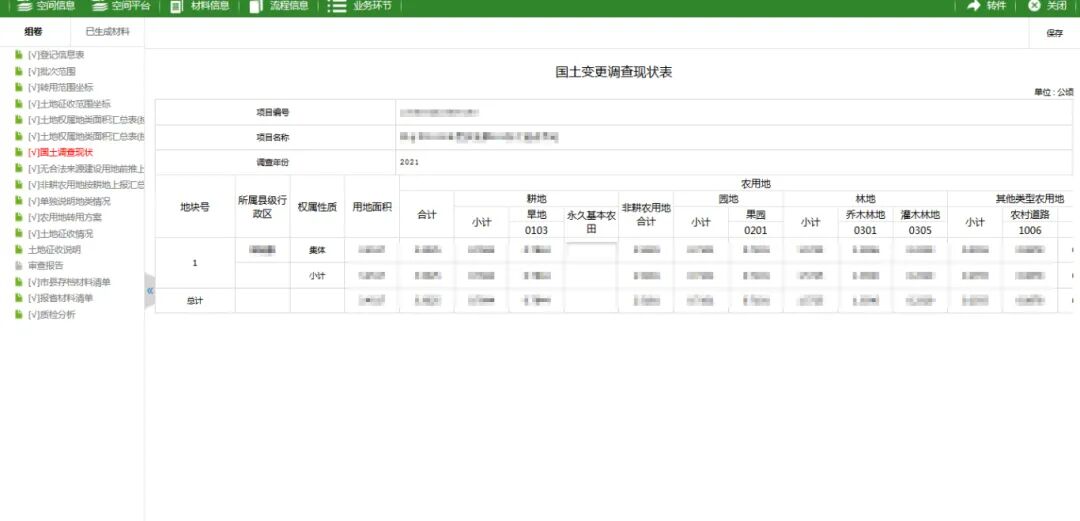The image size is (1080, 521).
Task: Click file icon beside 国土调查现状
Action: (x=19, y=152)
